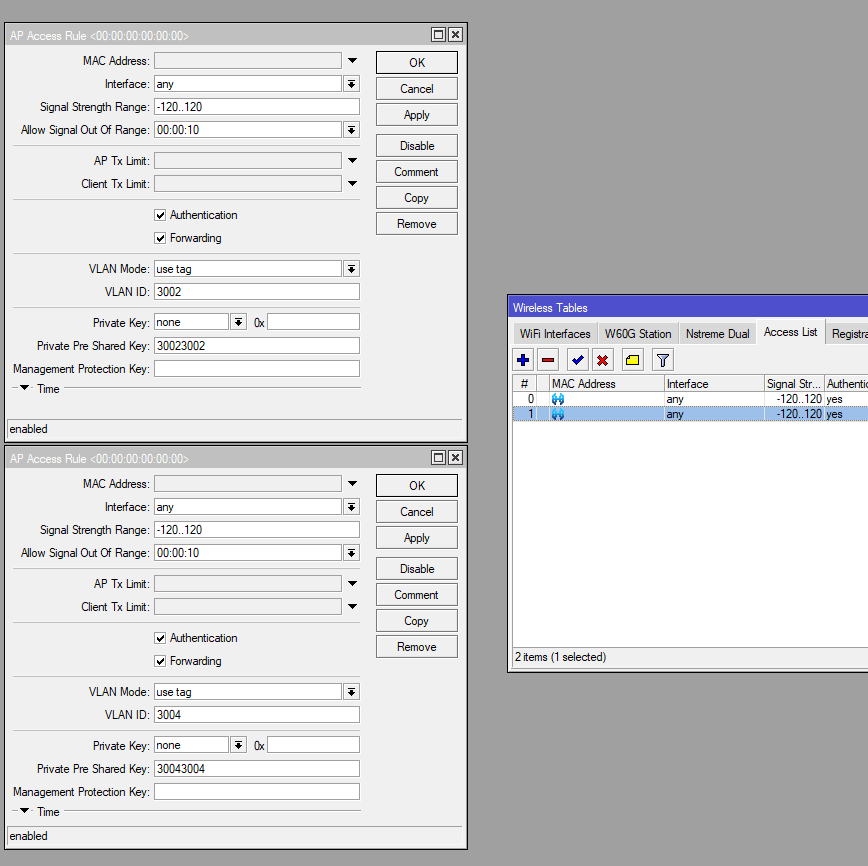This screenshot has width=868, height=866.
Task: Click Private Pre Shared Key field 30023002
Action: pyautogui.click(x=257, y=346)
